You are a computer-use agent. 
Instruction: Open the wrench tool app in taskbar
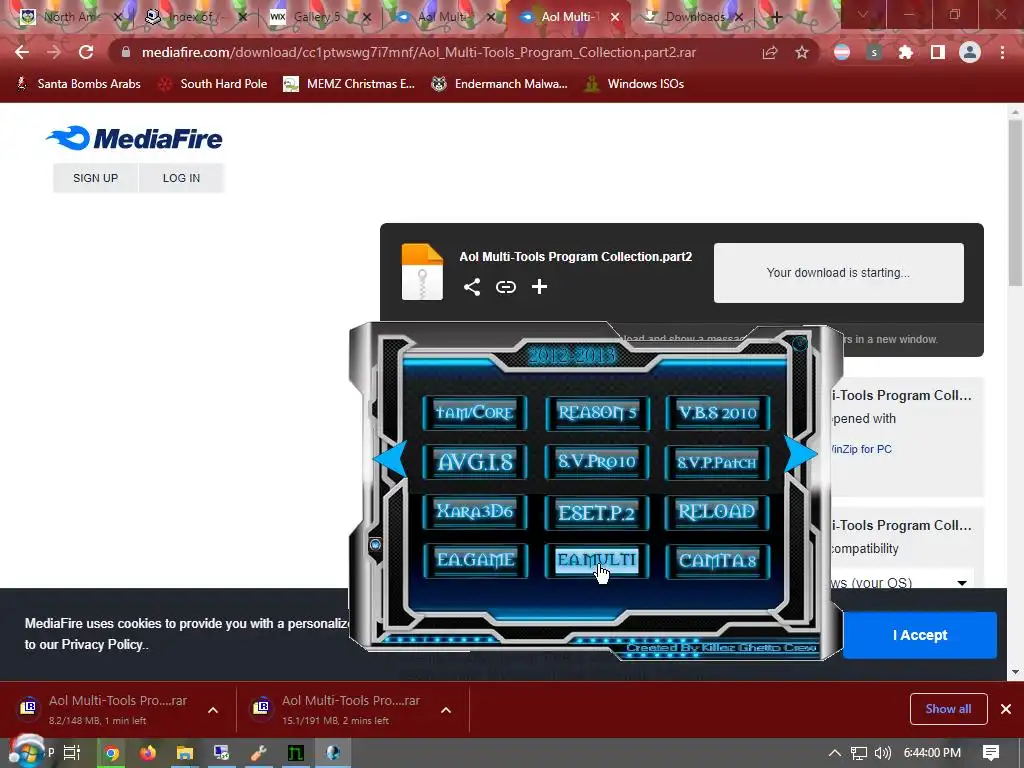pos(259,753)
